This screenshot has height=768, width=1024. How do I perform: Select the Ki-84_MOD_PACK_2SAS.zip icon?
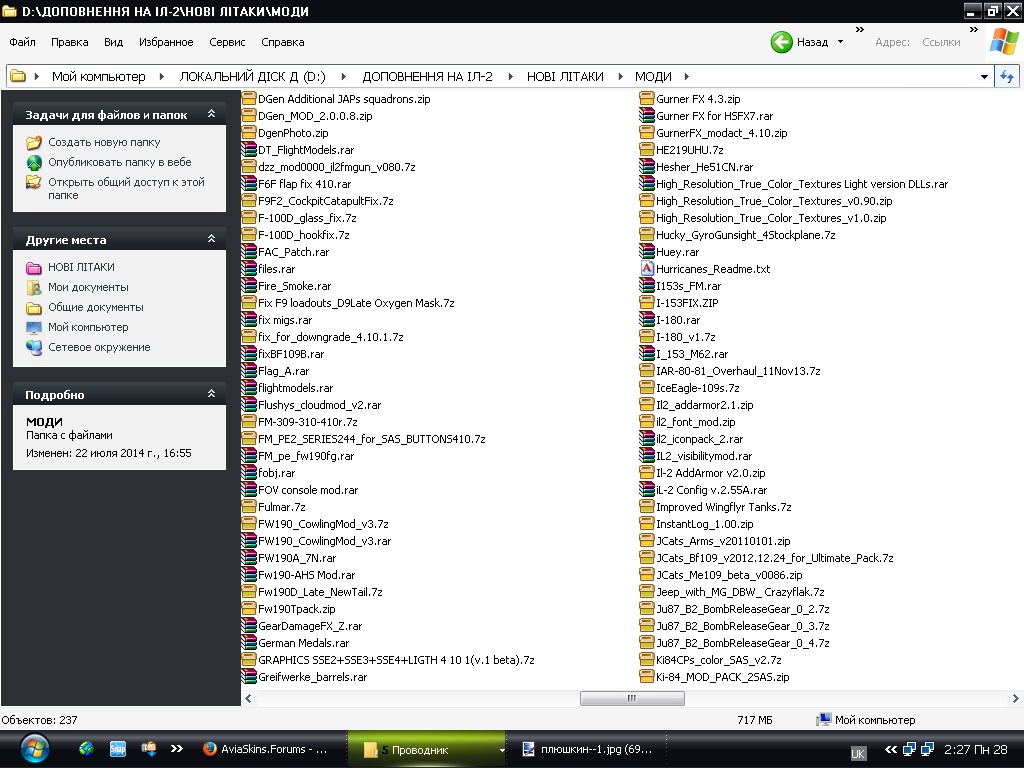pos(647,677)
